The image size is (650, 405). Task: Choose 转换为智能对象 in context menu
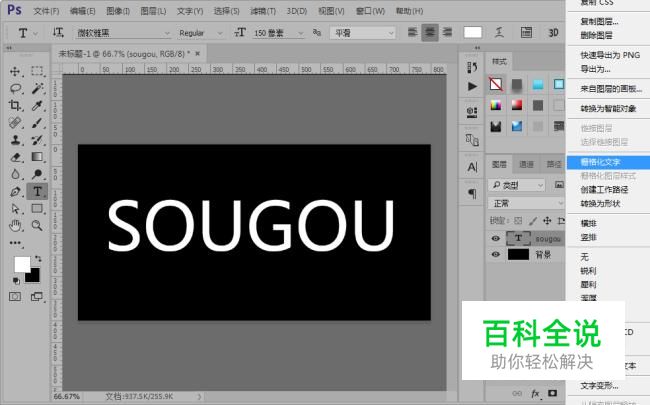point(608,109)
